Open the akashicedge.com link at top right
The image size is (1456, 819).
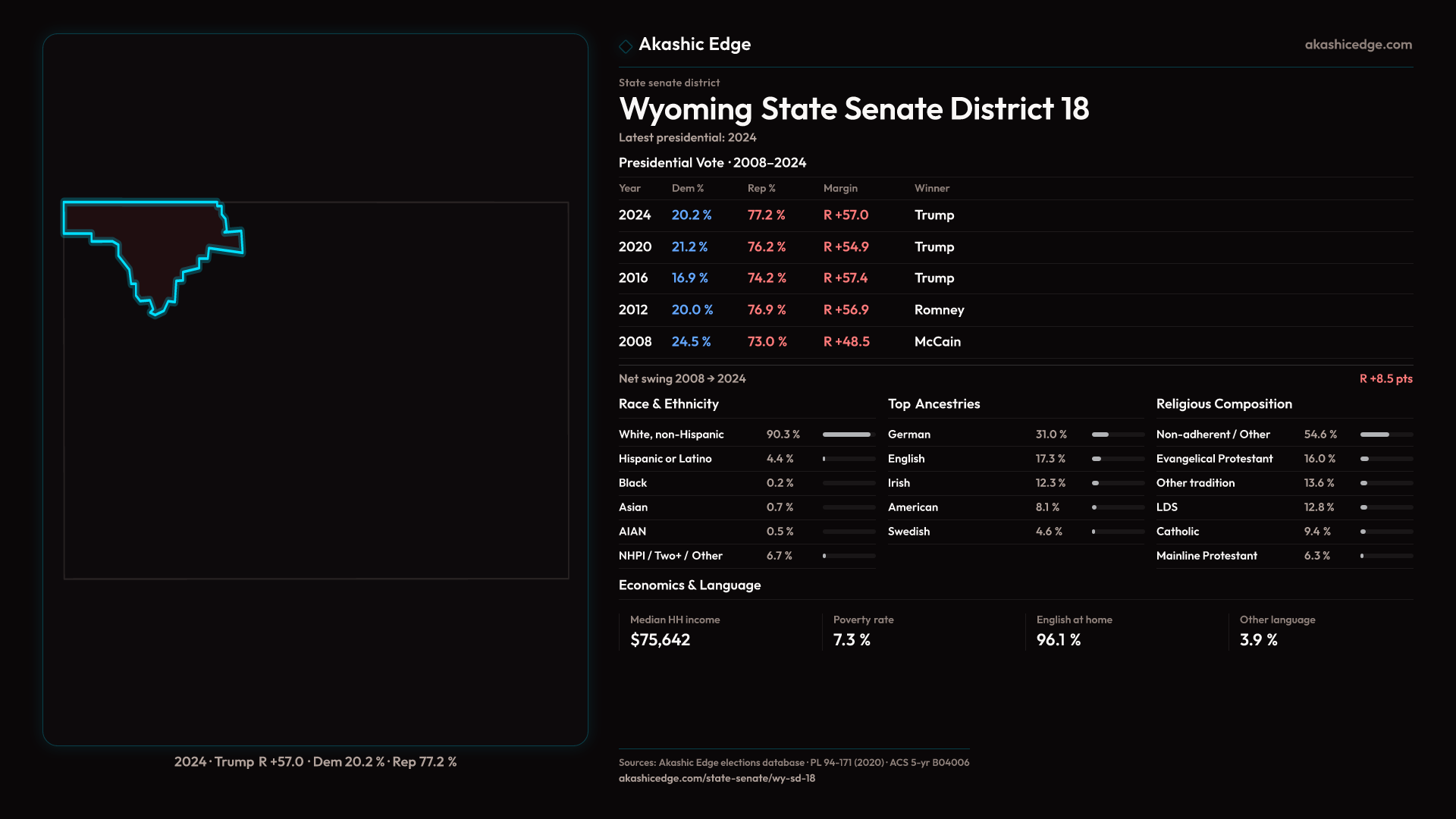click(1357, 45)
